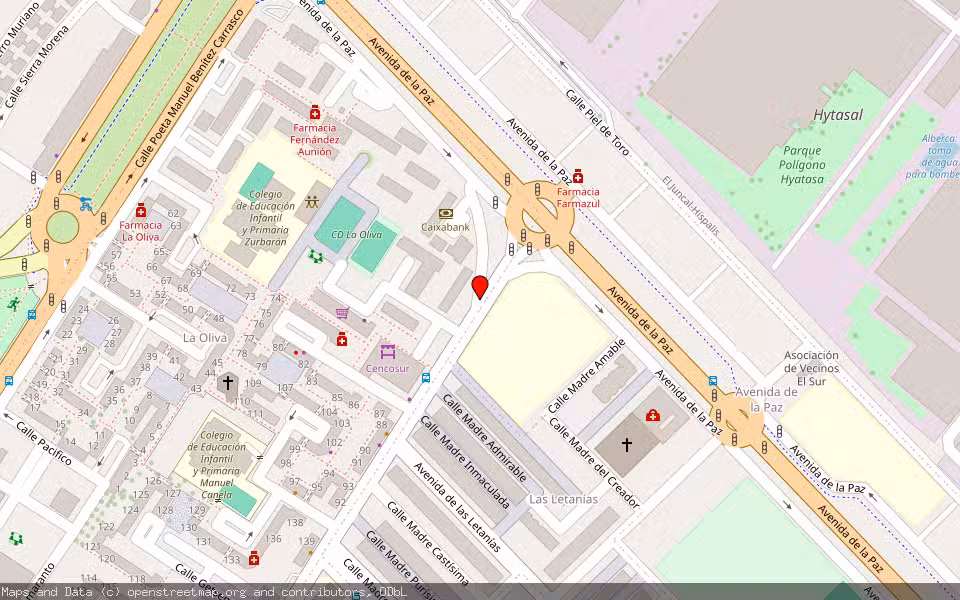Image resolution: width=960 pixels, height=600 pixels.
Task: Click the Calle Madre Admirable street label
Action: coord(484,437)
